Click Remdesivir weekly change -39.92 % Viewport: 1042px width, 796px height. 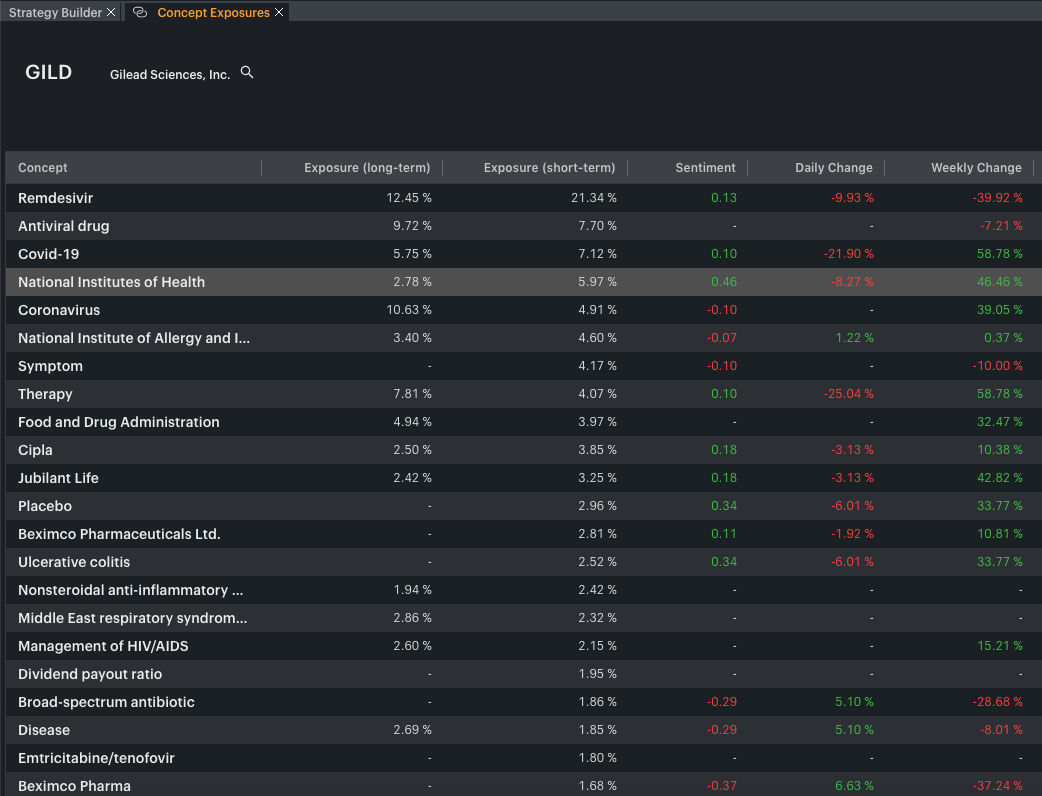[997, 198]
